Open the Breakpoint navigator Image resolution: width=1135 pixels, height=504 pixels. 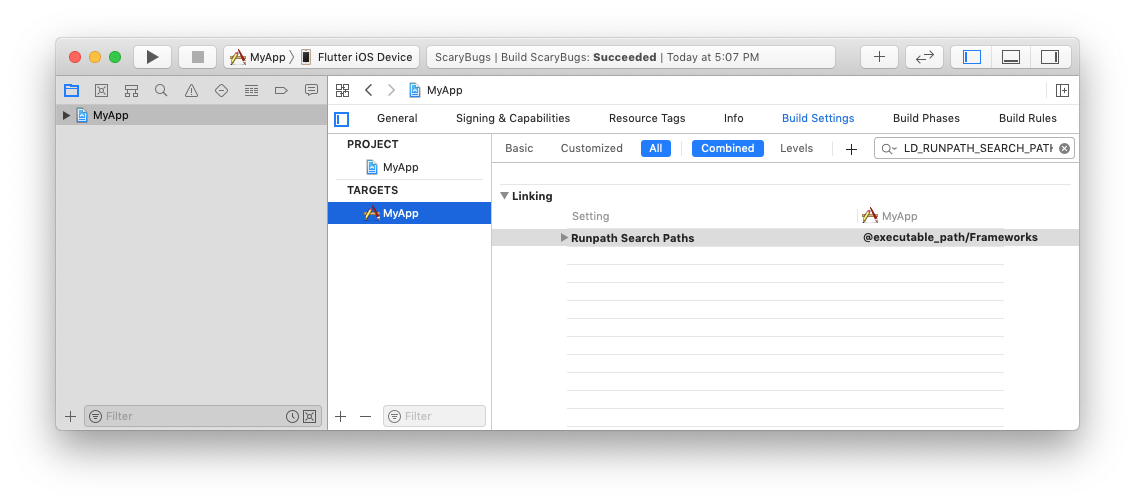click(282, 91)
